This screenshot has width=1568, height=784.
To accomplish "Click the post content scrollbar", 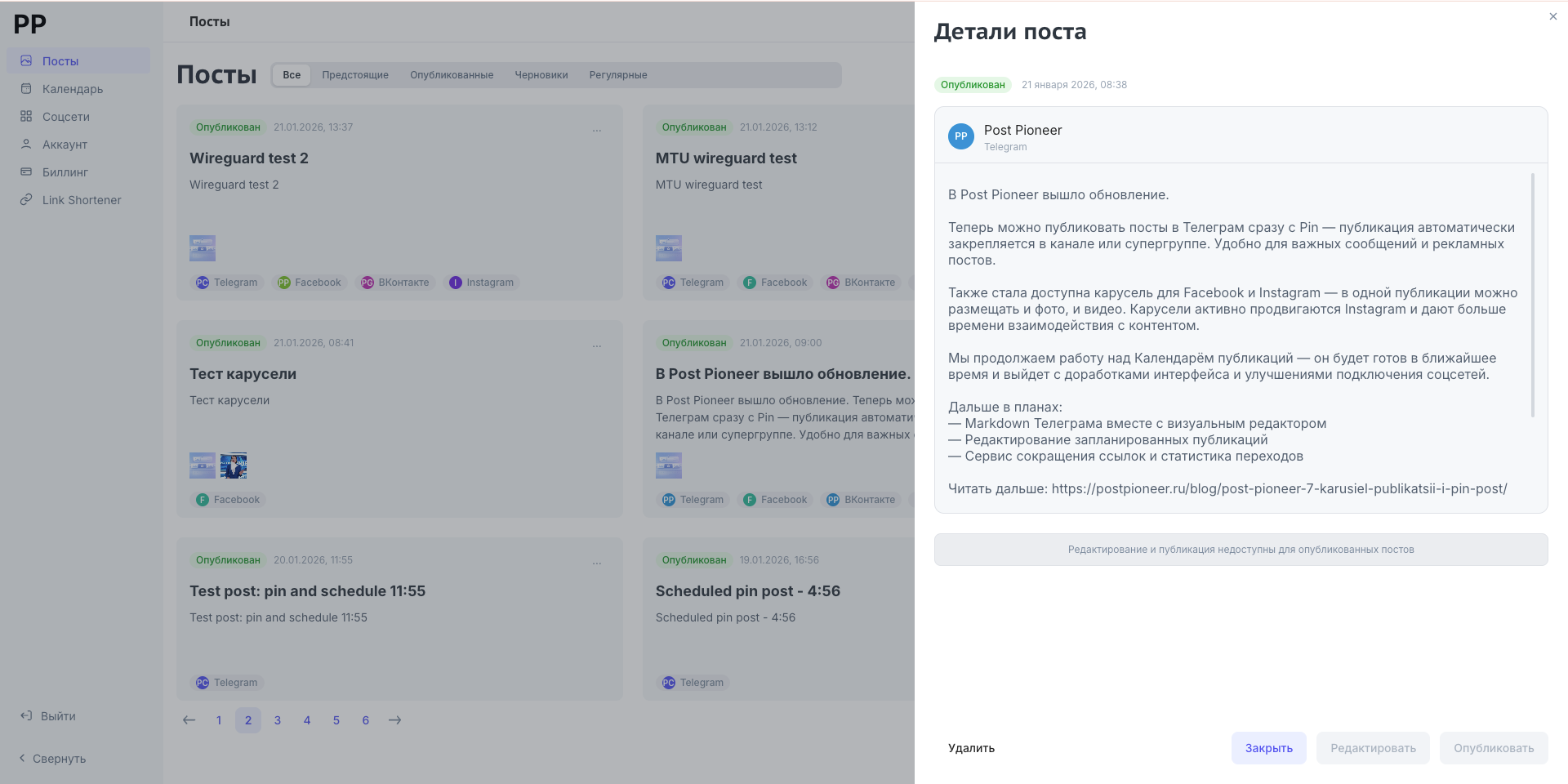I will (x=1532, y=296).
